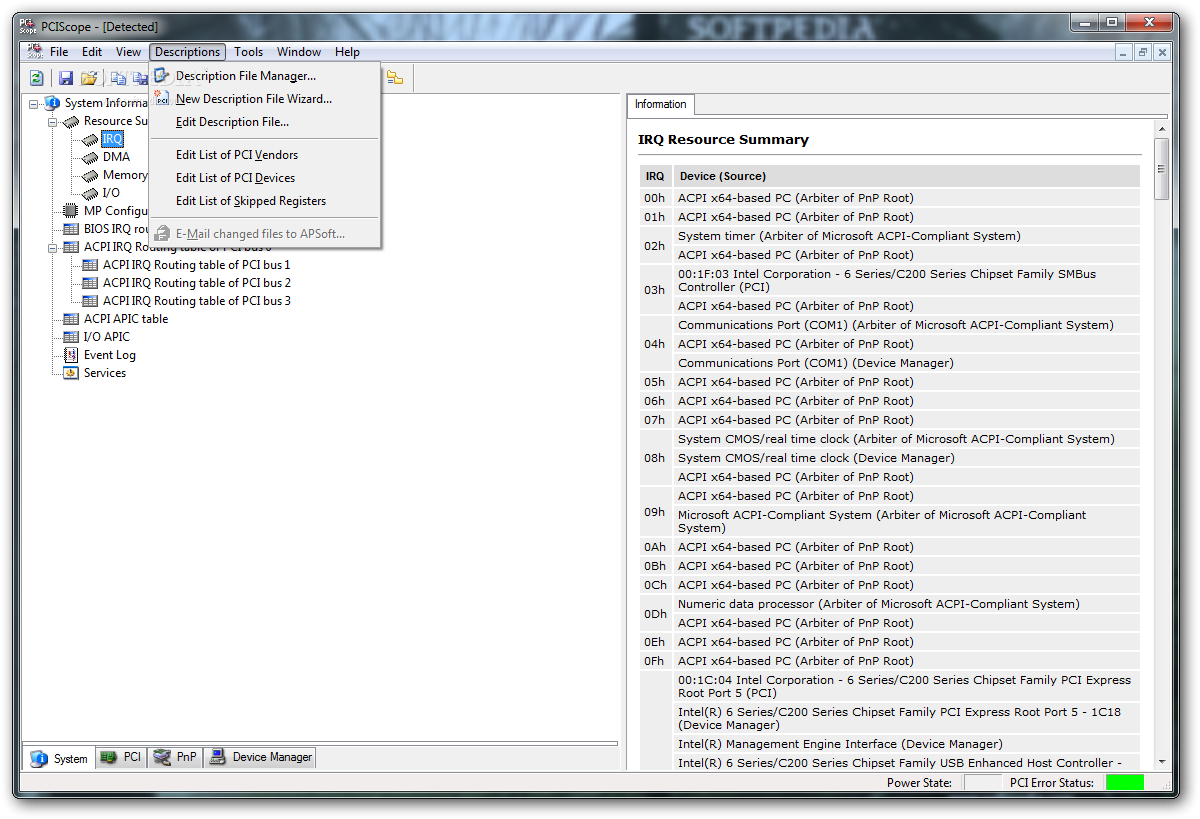The image size is (1200, 819).
Task: Click the 09h IRQ cell
Action: [655, 512]
